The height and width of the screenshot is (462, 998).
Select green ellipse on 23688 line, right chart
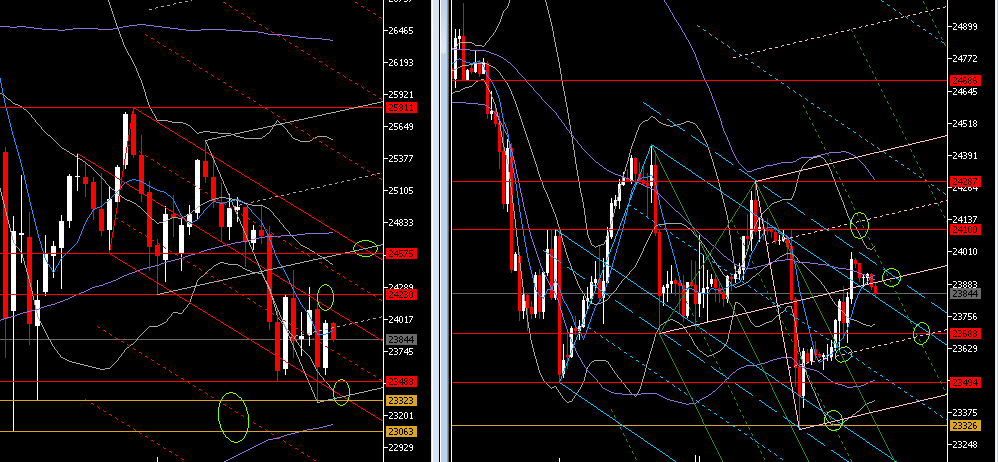coord(922,333)
